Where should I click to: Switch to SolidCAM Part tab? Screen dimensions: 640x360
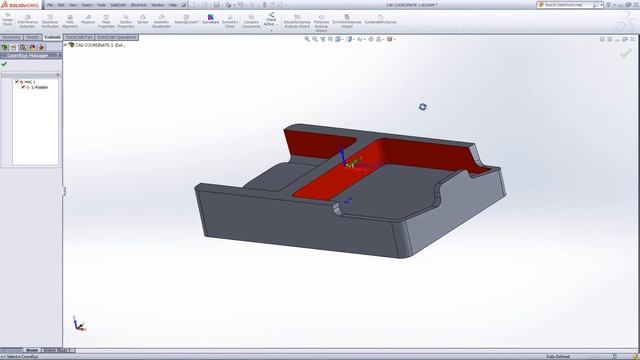pos(79,37)
